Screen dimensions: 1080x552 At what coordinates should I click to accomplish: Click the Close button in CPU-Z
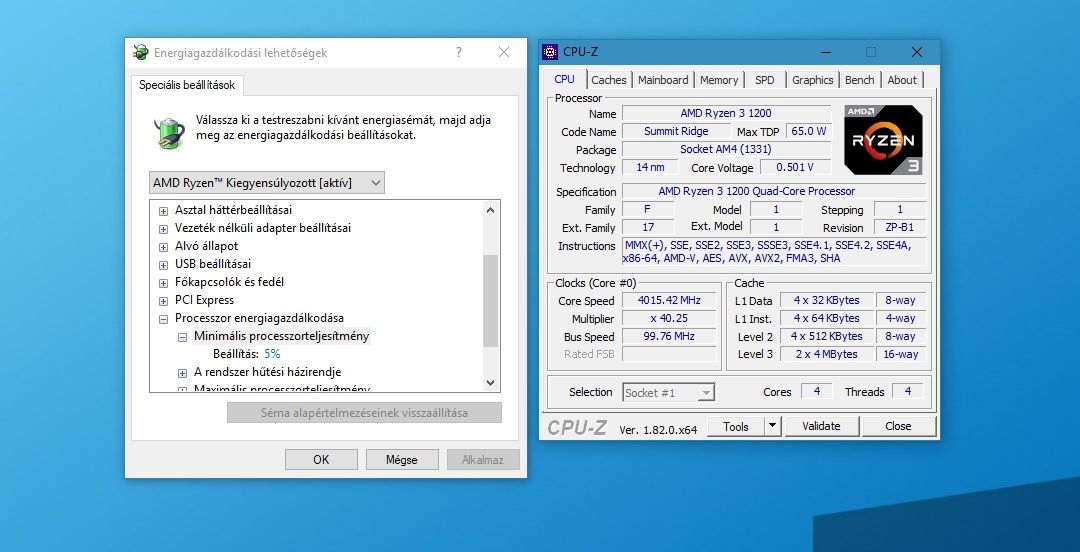[898, 426]
